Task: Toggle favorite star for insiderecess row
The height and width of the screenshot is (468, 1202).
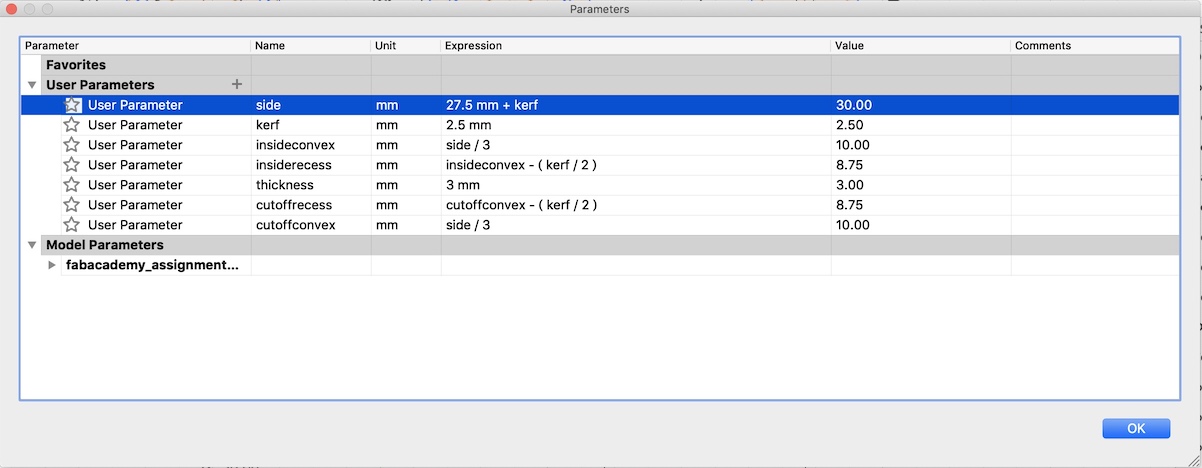Action: (x=72, y=165)
